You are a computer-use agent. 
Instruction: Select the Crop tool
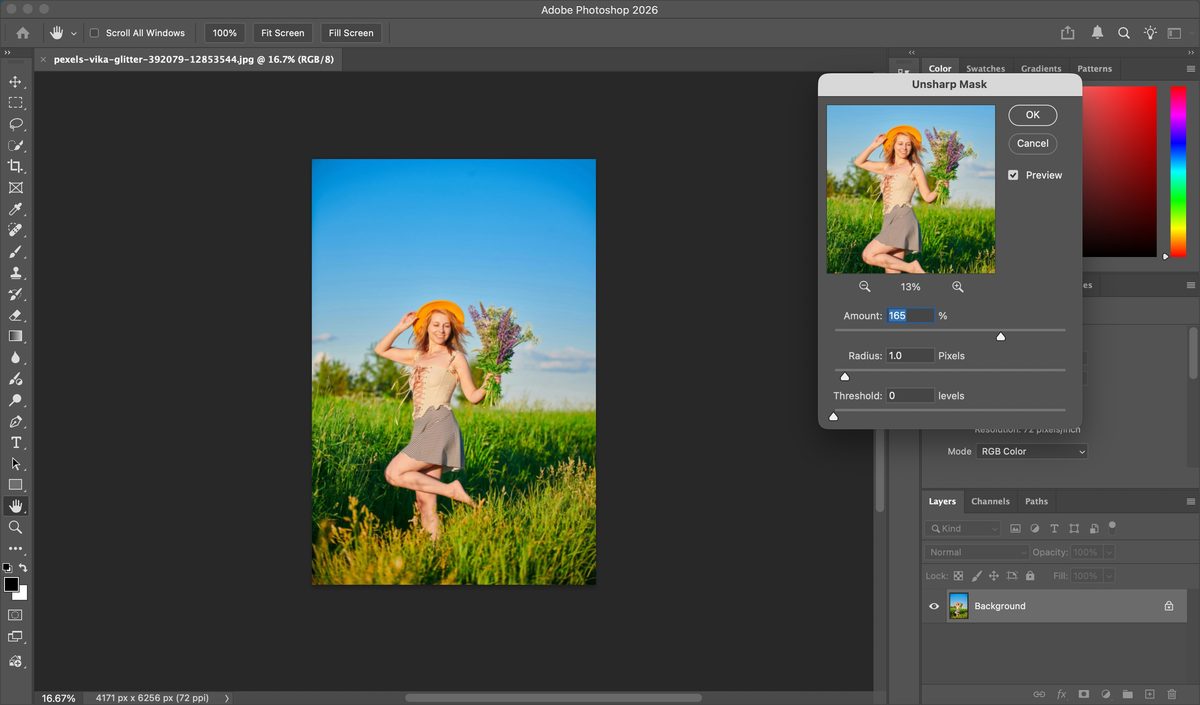click(x=15, y=166)
